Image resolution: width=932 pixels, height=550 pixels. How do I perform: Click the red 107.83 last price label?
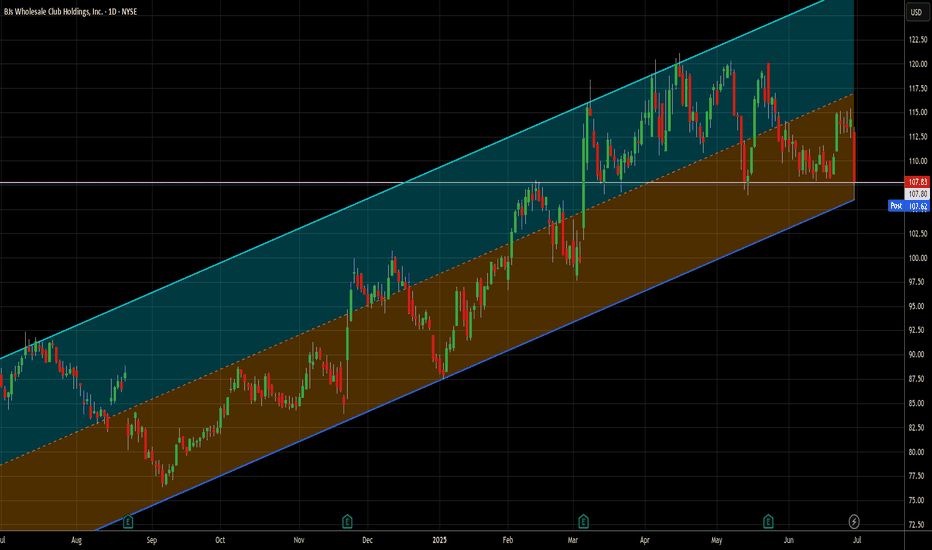coord(917,182)
